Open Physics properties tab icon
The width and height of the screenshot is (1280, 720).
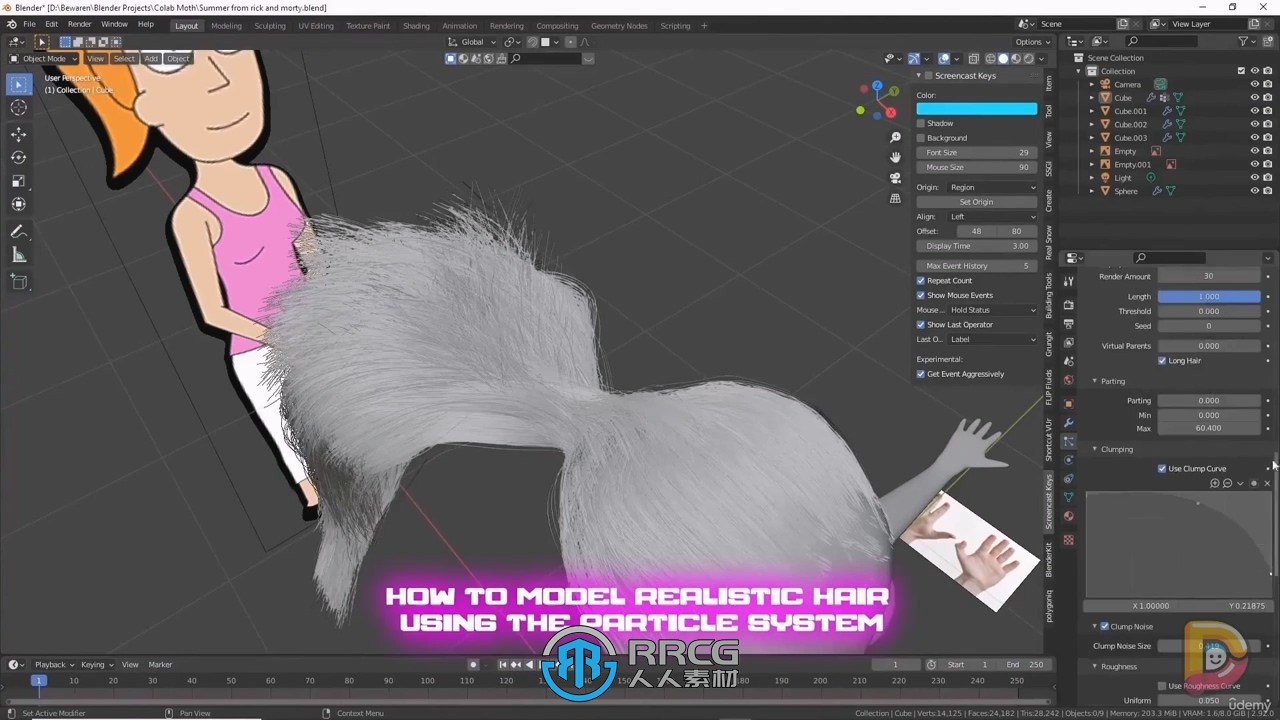coord(1069,460)
